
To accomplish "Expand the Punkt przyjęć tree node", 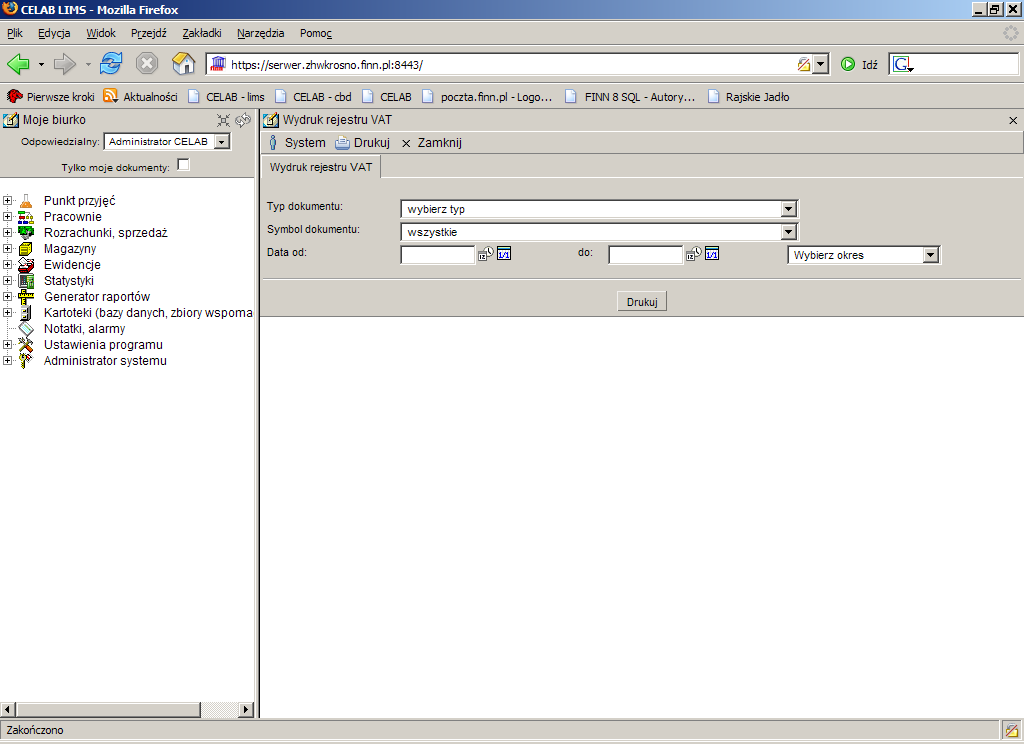I will pos(7,201).
